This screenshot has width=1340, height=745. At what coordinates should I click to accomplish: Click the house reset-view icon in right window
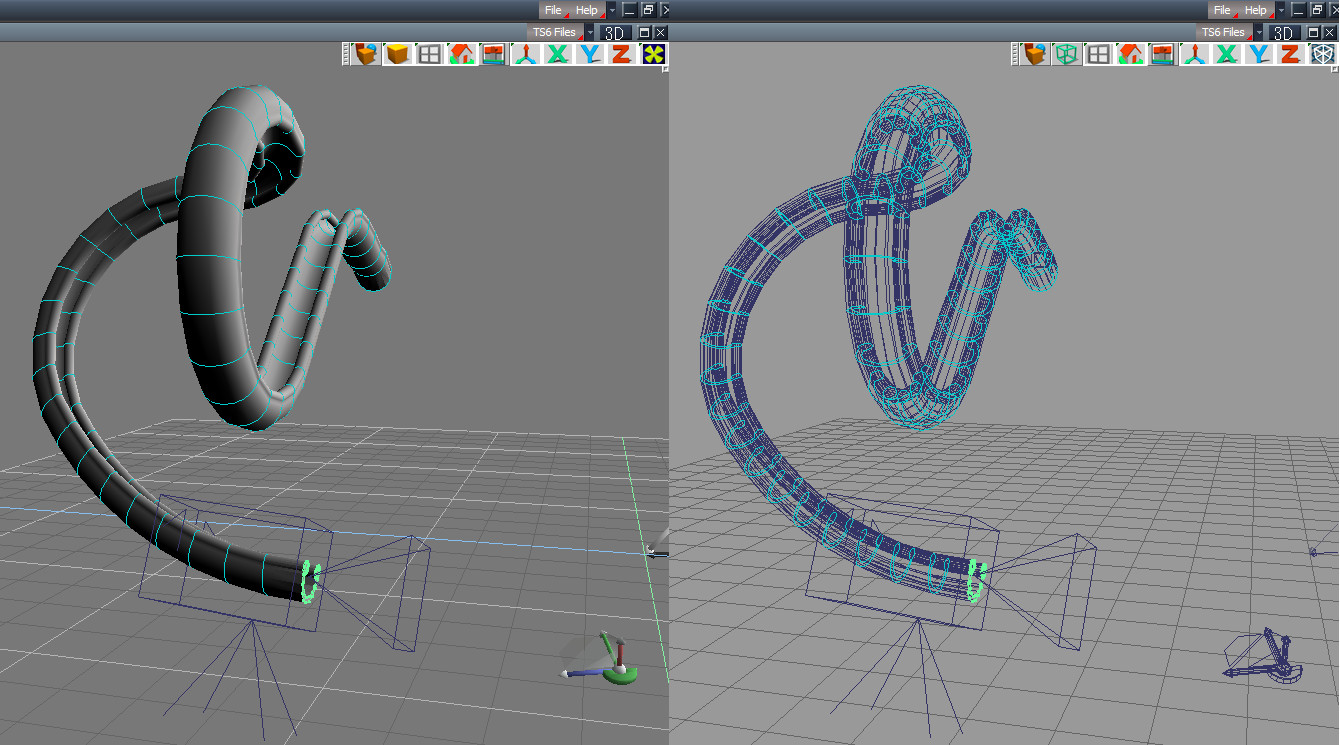(x=1131, y=54)
